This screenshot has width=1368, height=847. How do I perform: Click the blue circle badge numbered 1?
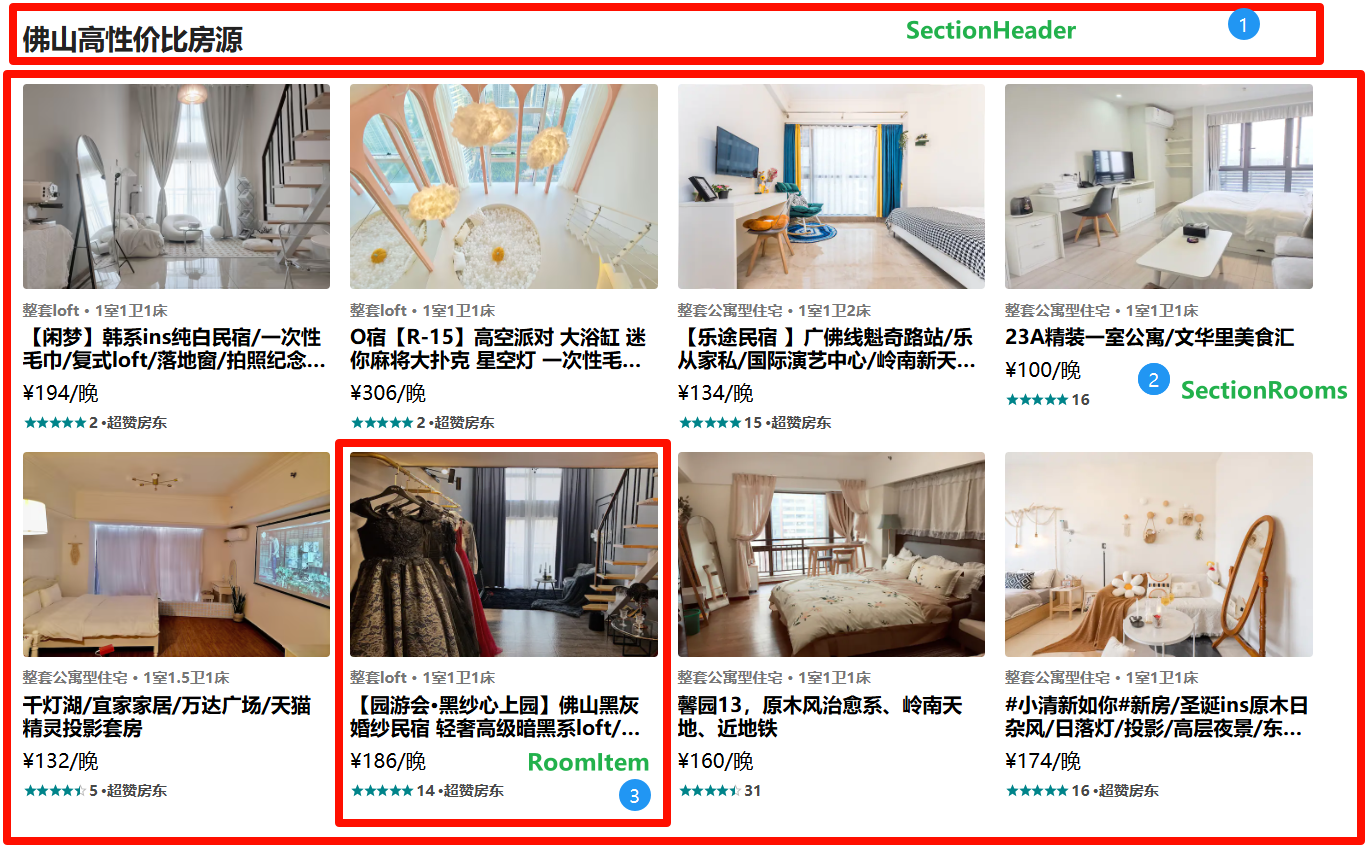click(1243, 25)
